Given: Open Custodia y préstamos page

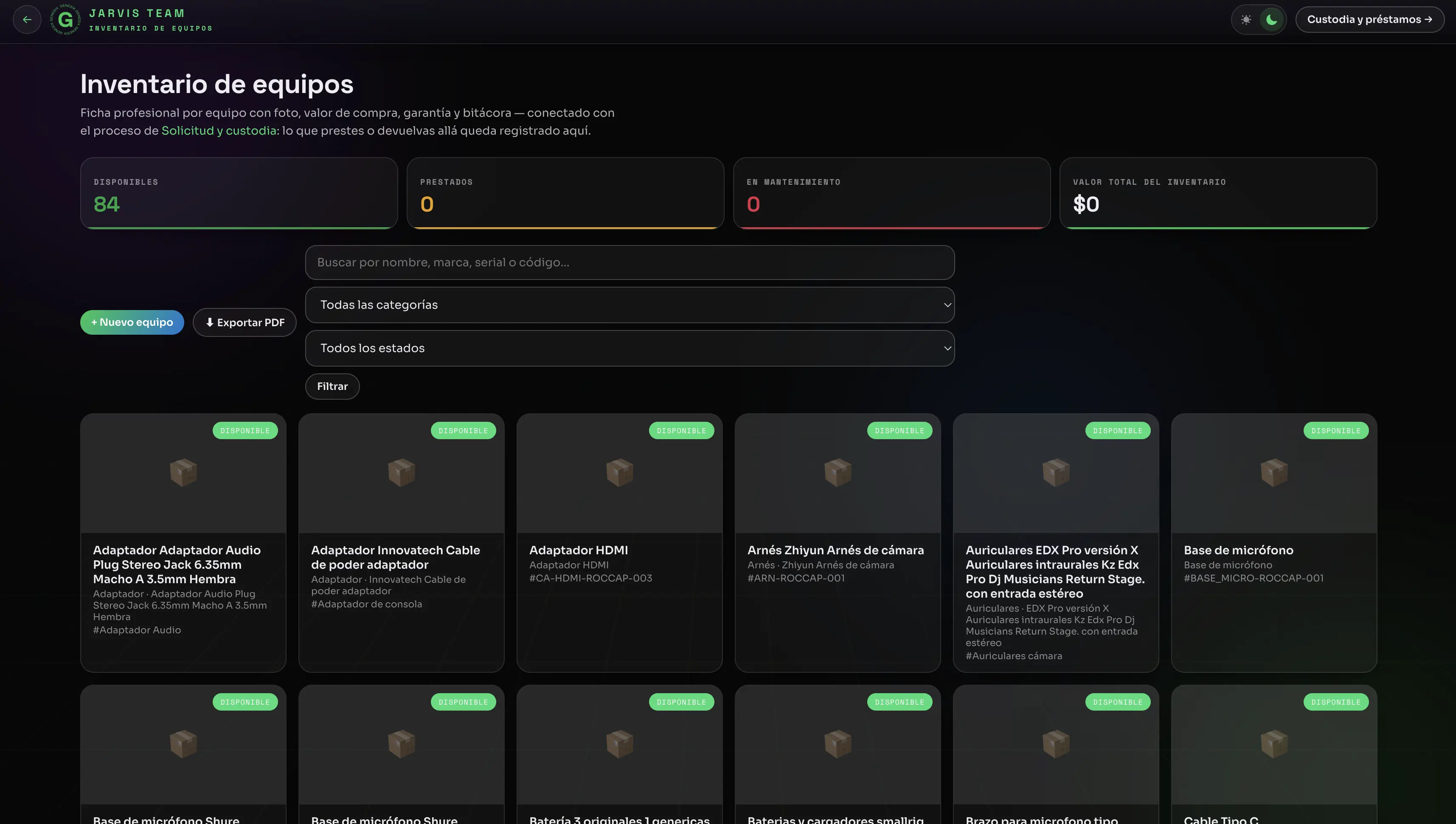Looking at the screenshot, I should (1369, 19).
